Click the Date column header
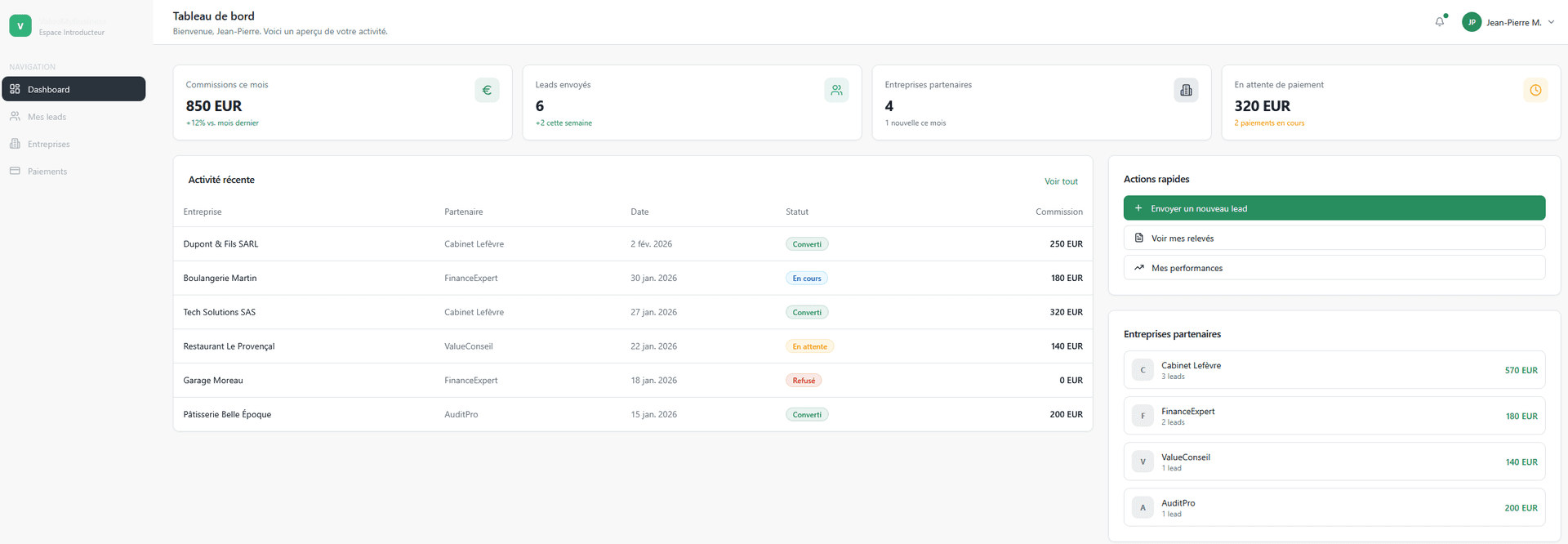Screen dimensions: 1568x544 [x=639, y=212]
